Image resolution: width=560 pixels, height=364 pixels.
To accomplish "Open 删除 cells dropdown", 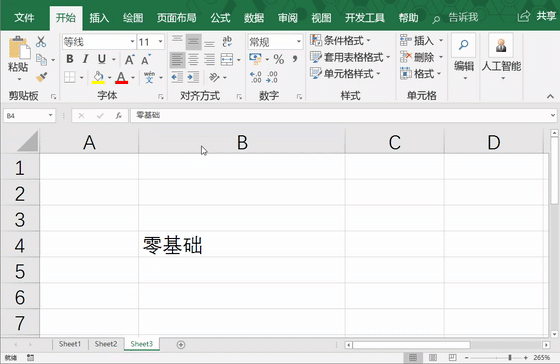I will pyautogui.click(x=422, y=57).
